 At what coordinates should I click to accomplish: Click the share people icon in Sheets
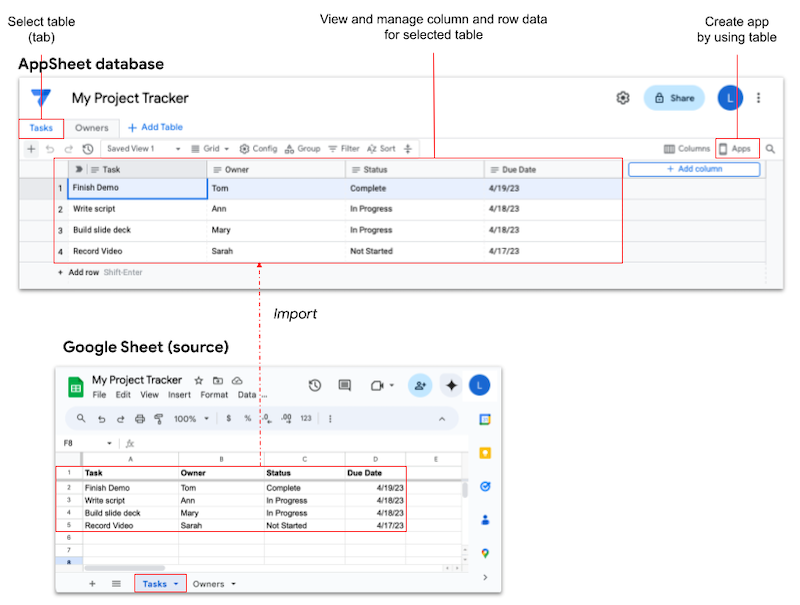tap(420, 386)
